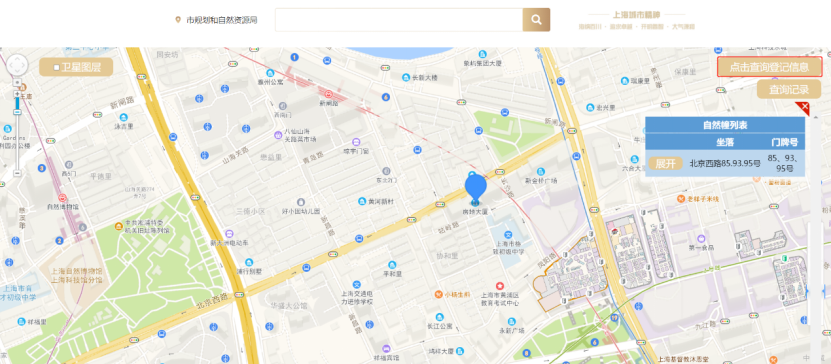Zoom in with the plus button
This screenshot has width=831, height=364.
pyautogui.click(x=17, y=94)
